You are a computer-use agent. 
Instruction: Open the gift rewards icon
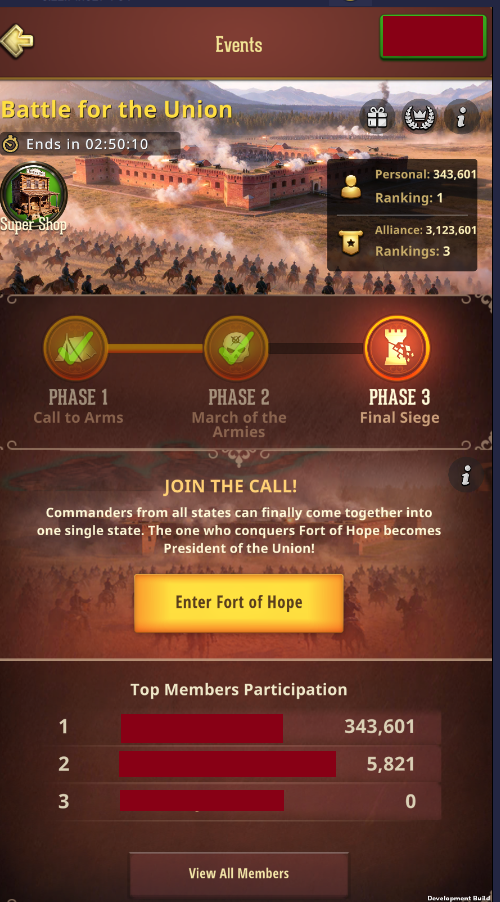377,117
